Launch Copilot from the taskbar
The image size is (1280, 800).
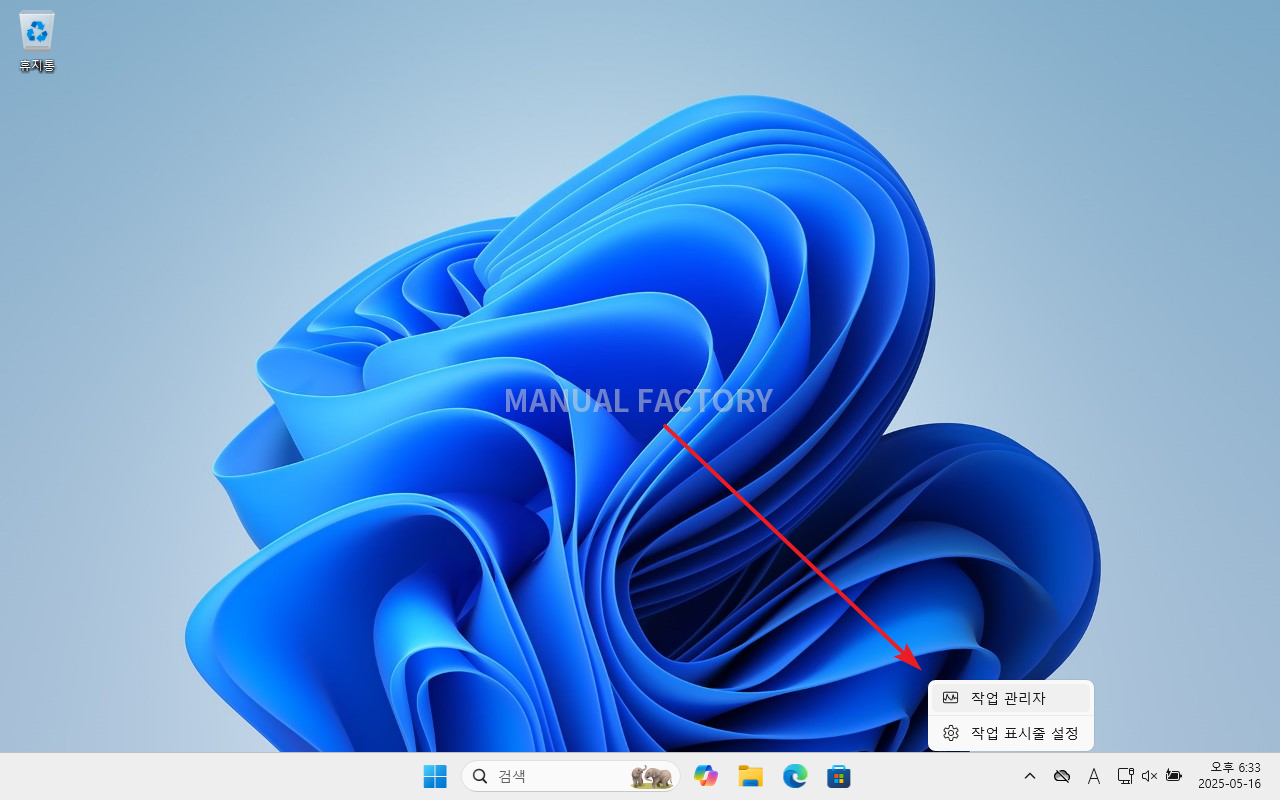click(x=707, y=776)
